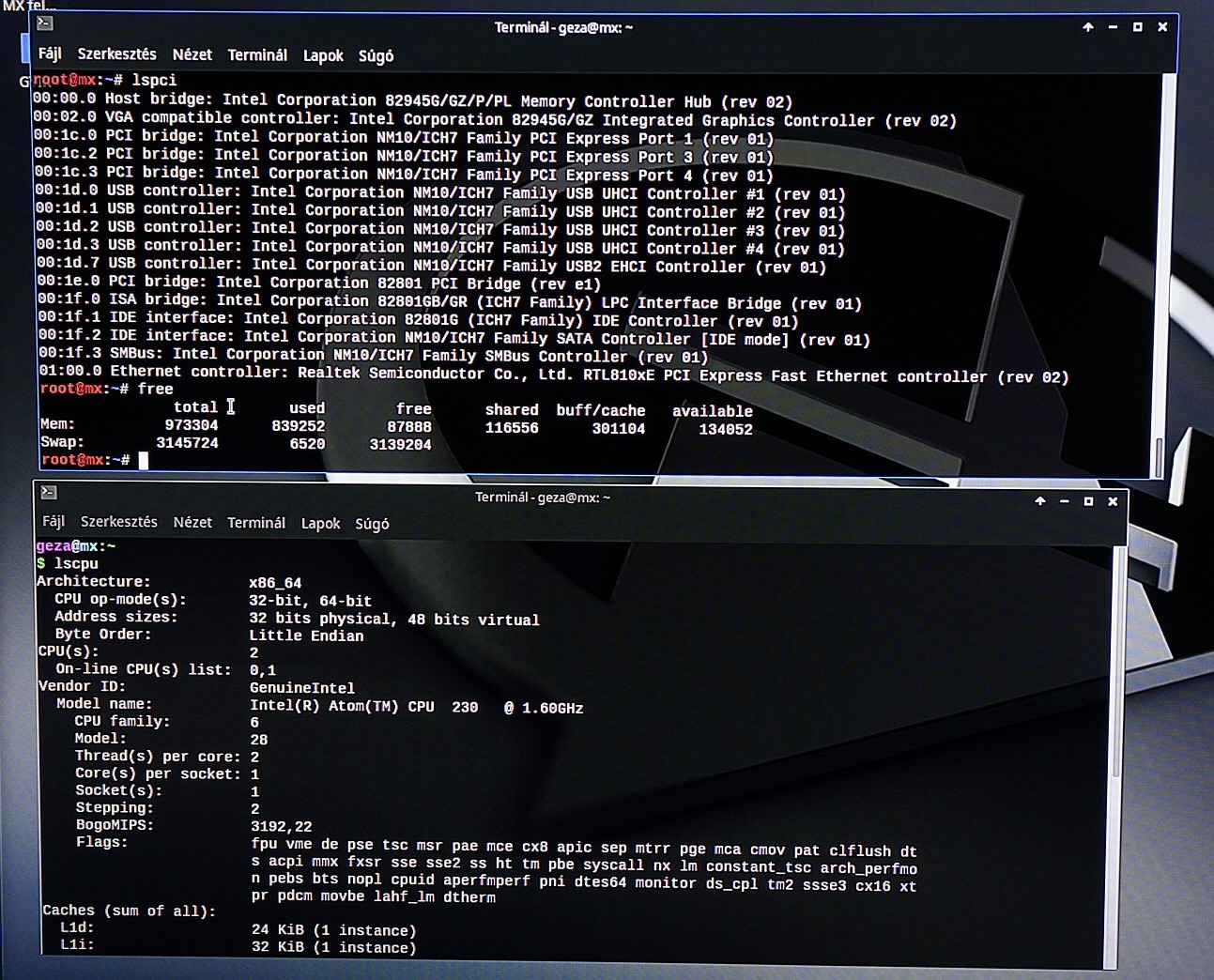Click the bottom terminal title bar text
1214x980 pixels.
(x=543, y=498)
